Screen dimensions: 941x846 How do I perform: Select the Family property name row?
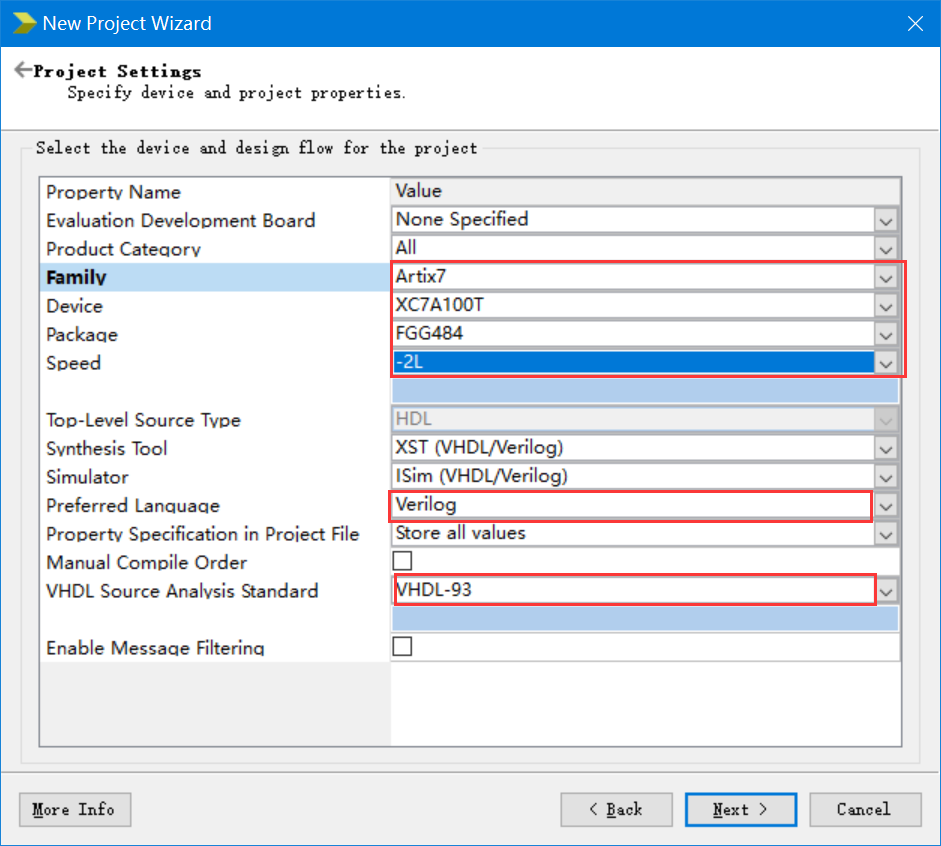click(x=215, y=278)
